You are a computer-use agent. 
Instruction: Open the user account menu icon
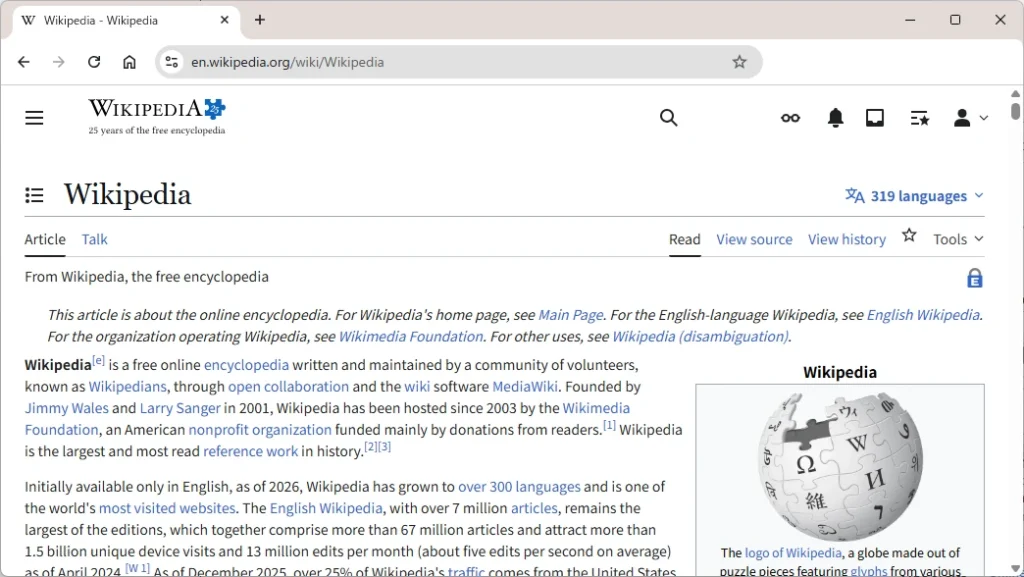(x=961, y=117)
